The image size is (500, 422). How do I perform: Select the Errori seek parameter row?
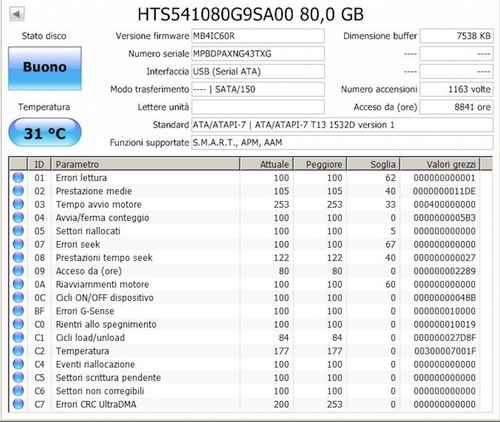pos(250,244)
